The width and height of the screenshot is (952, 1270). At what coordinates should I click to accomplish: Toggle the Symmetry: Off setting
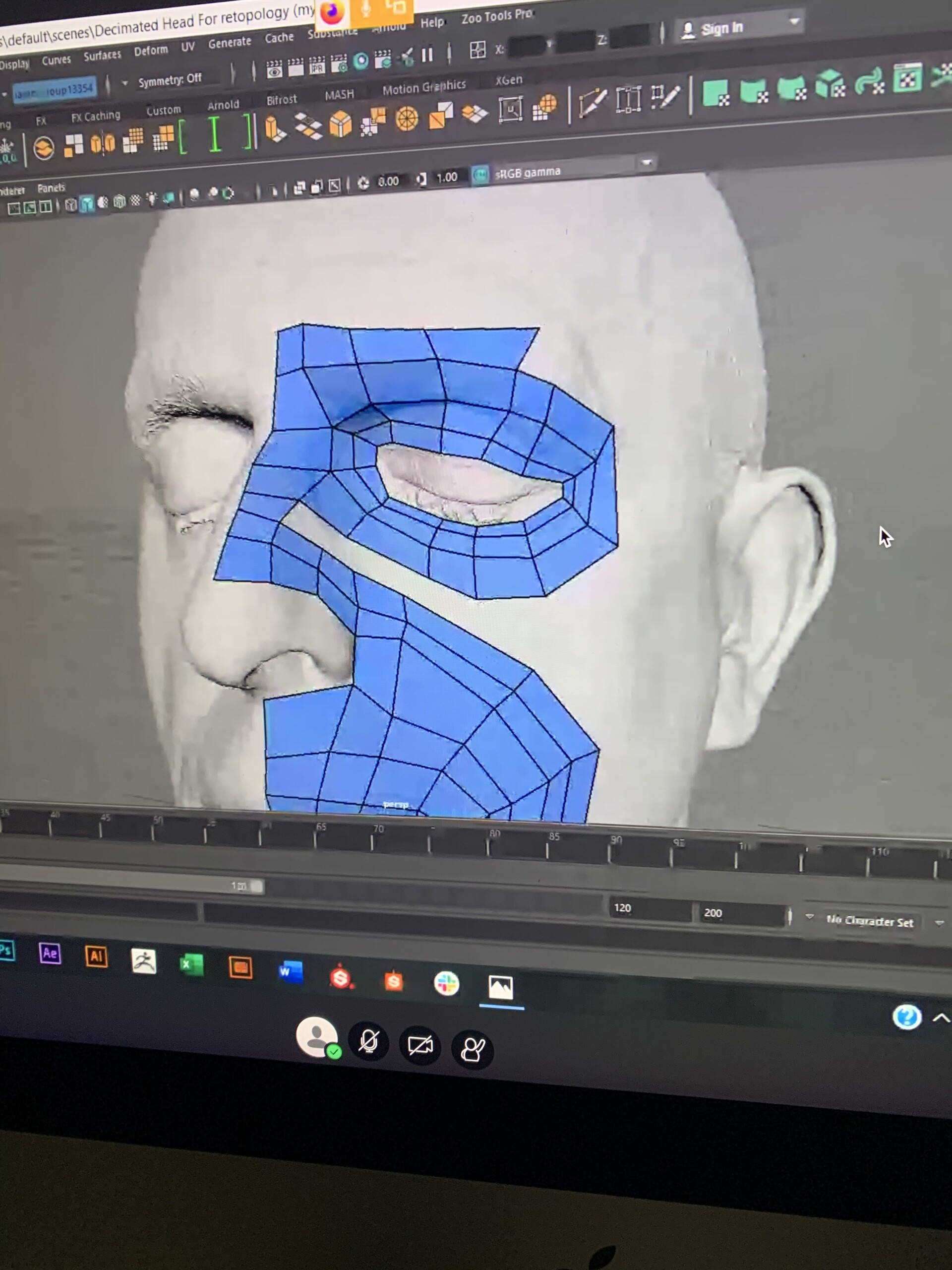click(x=171, y=80)
